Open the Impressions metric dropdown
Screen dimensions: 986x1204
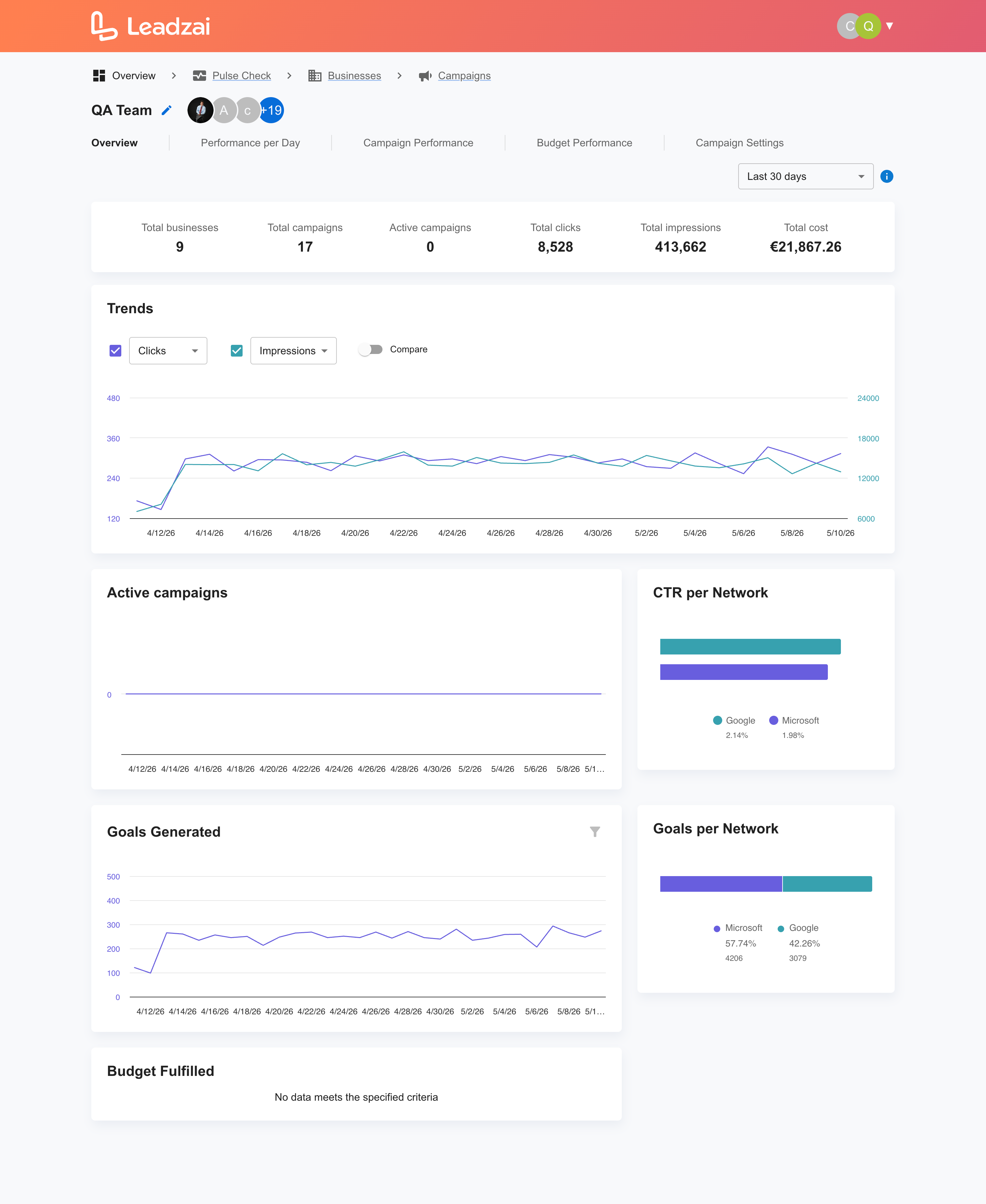coord(294,351)
